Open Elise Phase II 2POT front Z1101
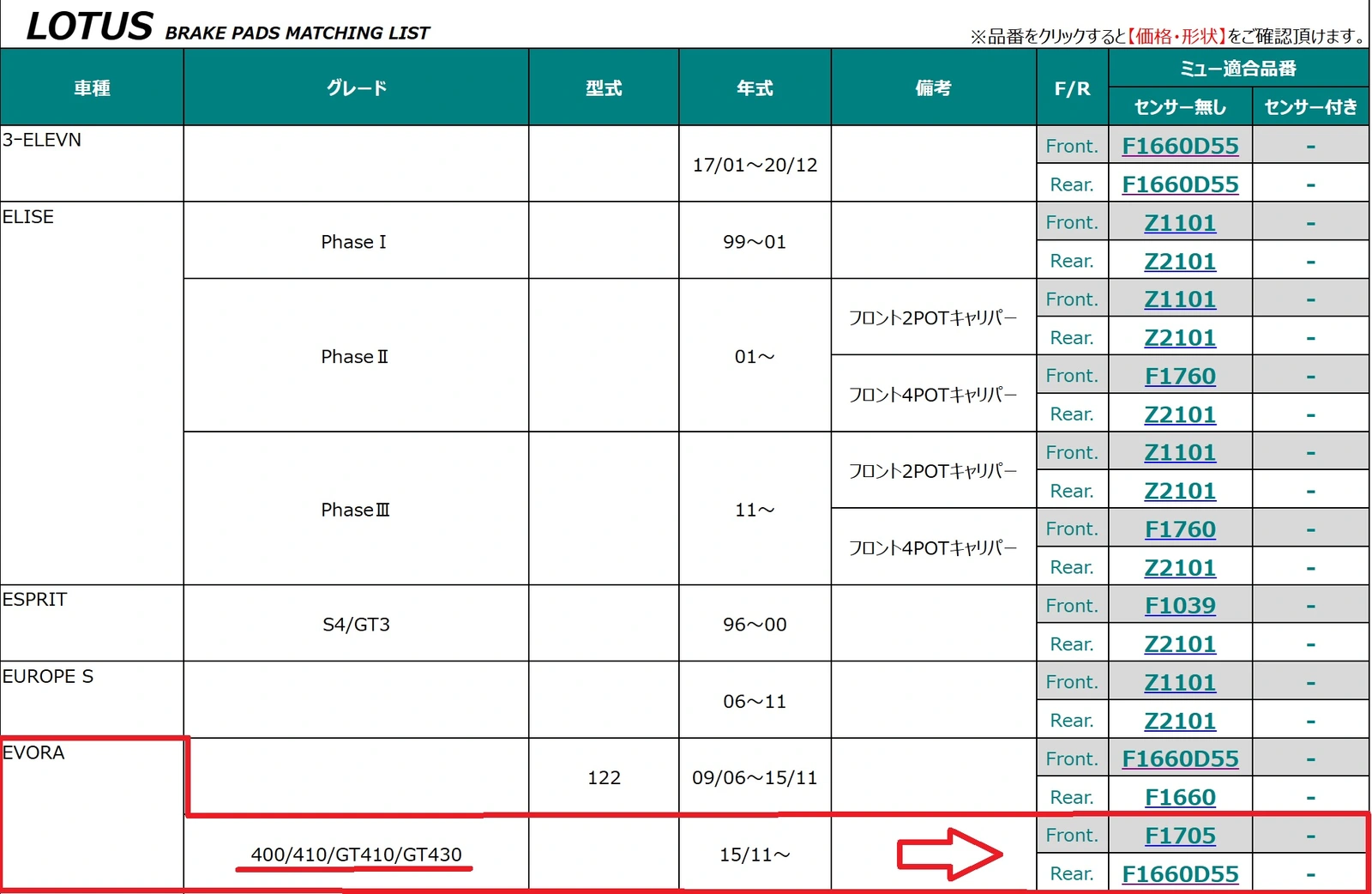The height and width of the screenshot is (894, 1372). click(x=1180, y=299)
